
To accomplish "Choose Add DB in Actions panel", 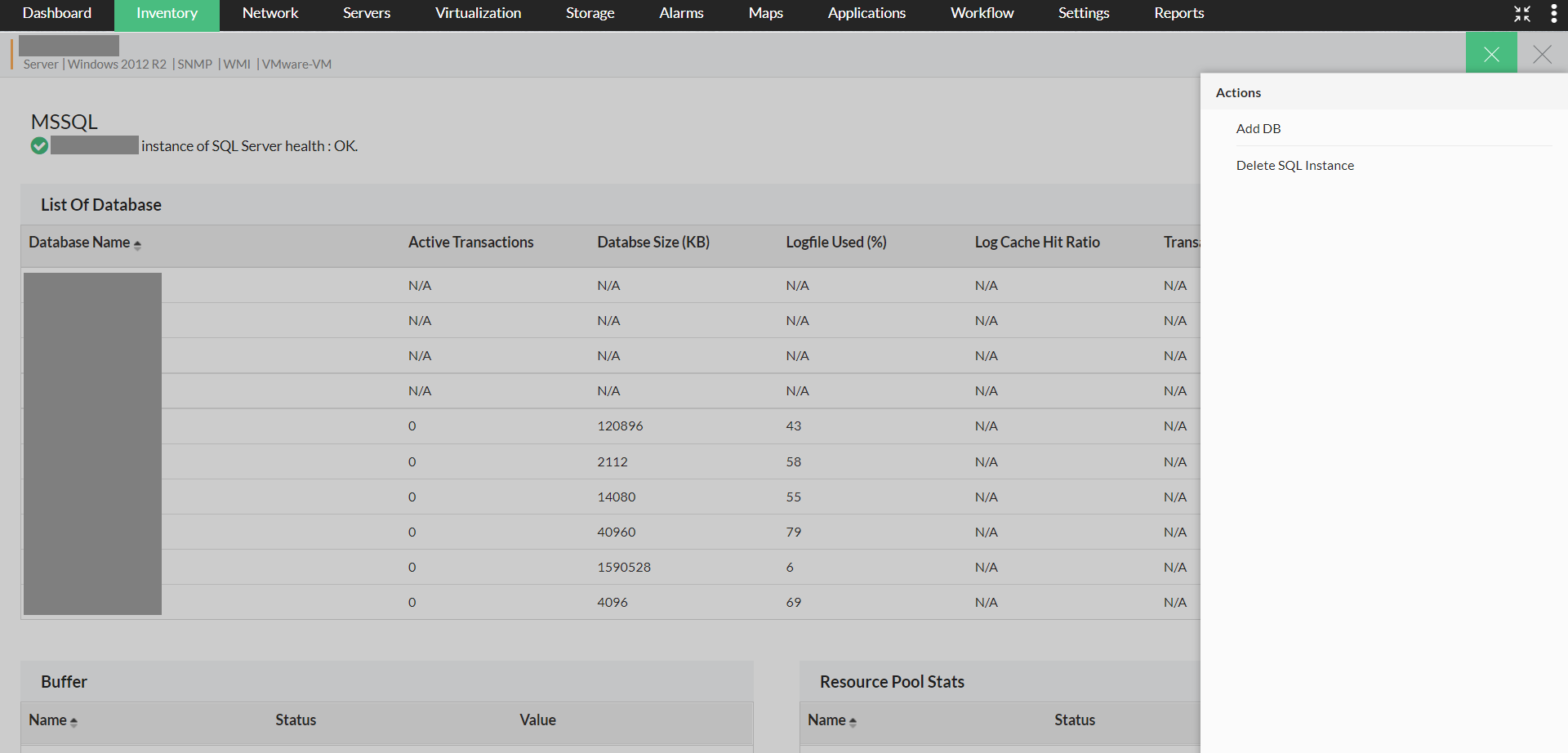I will (1258, 128).
